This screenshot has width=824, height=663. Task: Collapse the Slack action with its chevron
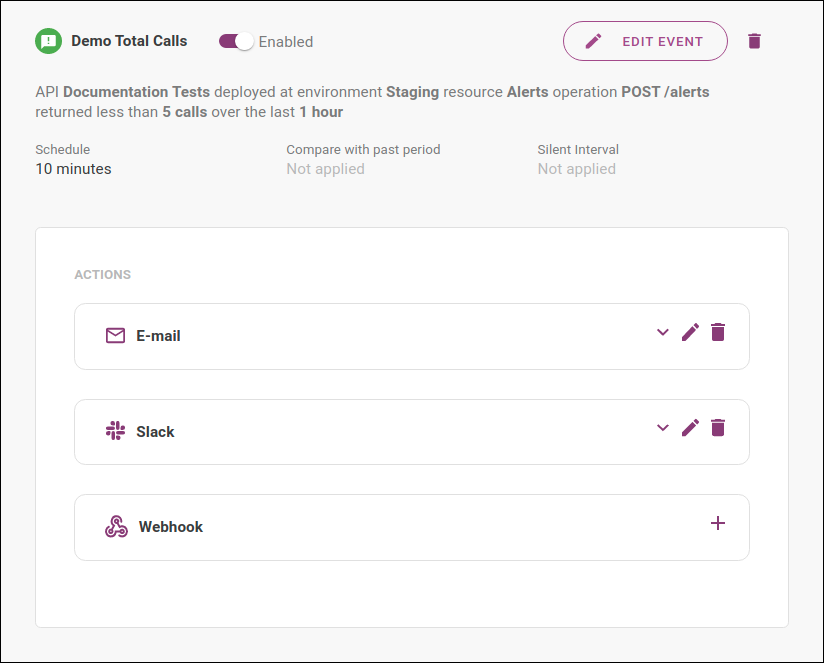tap(662, 427)
